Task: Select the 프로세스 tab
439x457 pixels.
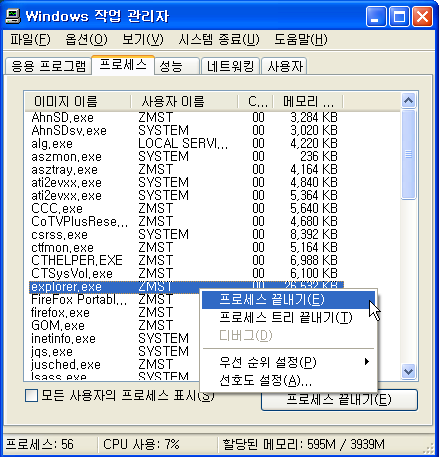Action: pos(123,65)
